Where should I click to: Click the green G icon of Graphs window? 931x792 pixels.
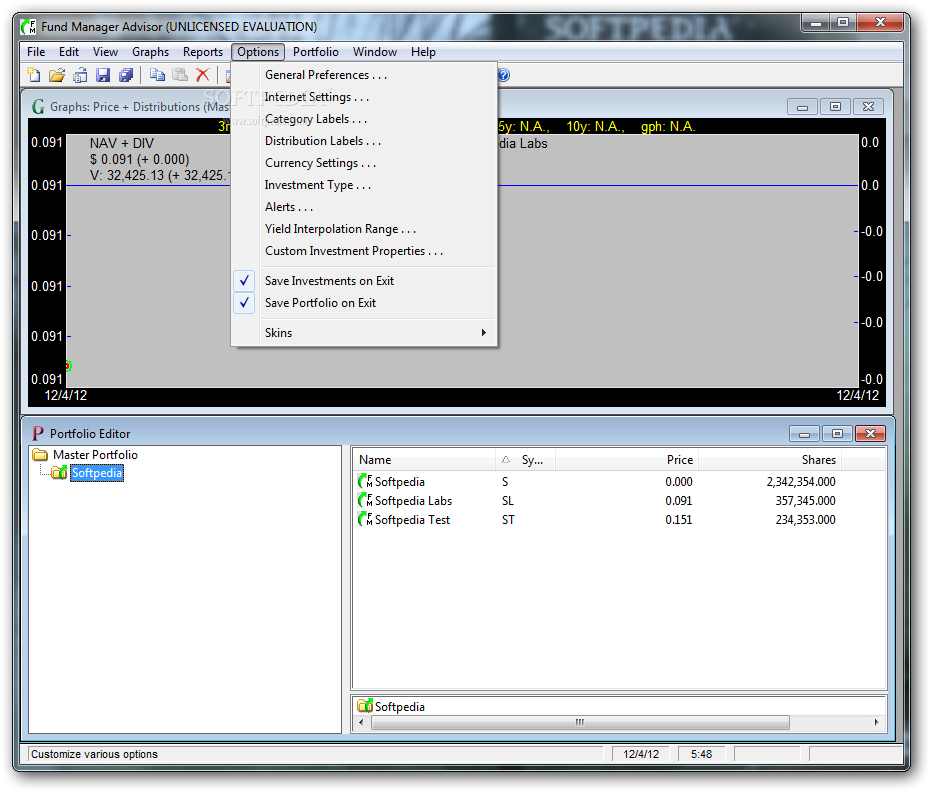[x=39, y=107]
